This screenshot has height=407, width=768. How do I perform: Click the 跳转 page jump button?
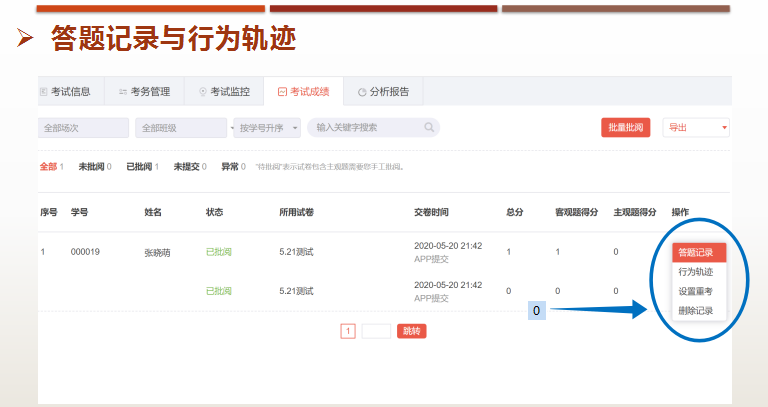(411, 331)
